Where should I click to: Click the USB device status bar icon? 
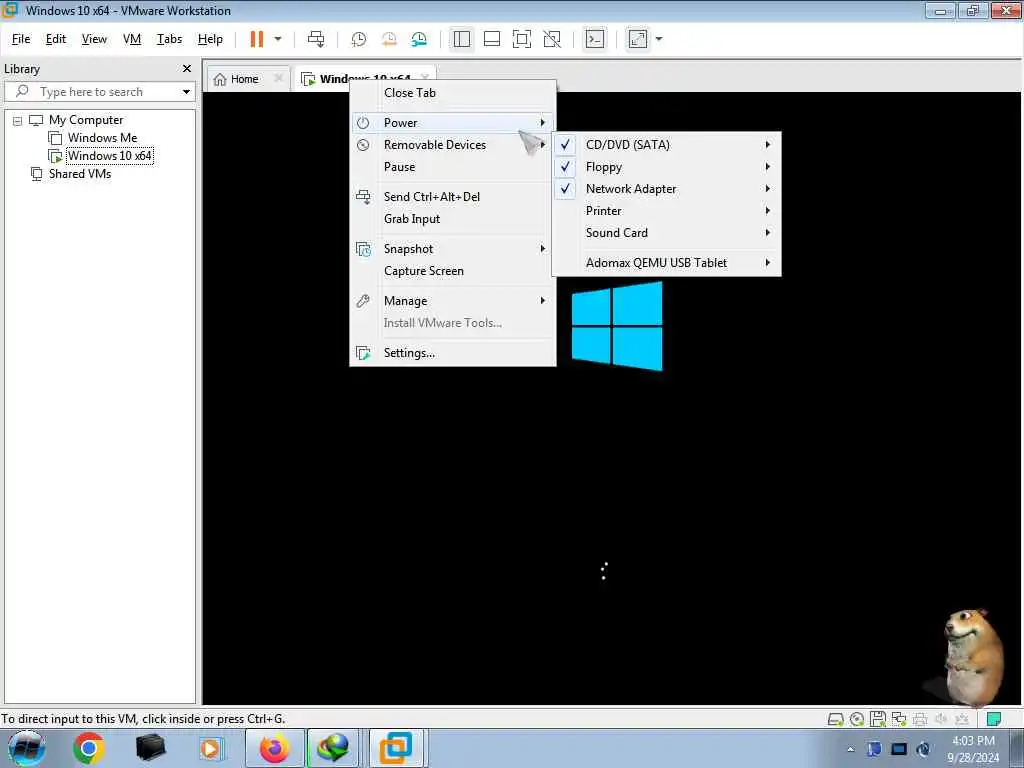pyautogui.click(x=962, y=719)
